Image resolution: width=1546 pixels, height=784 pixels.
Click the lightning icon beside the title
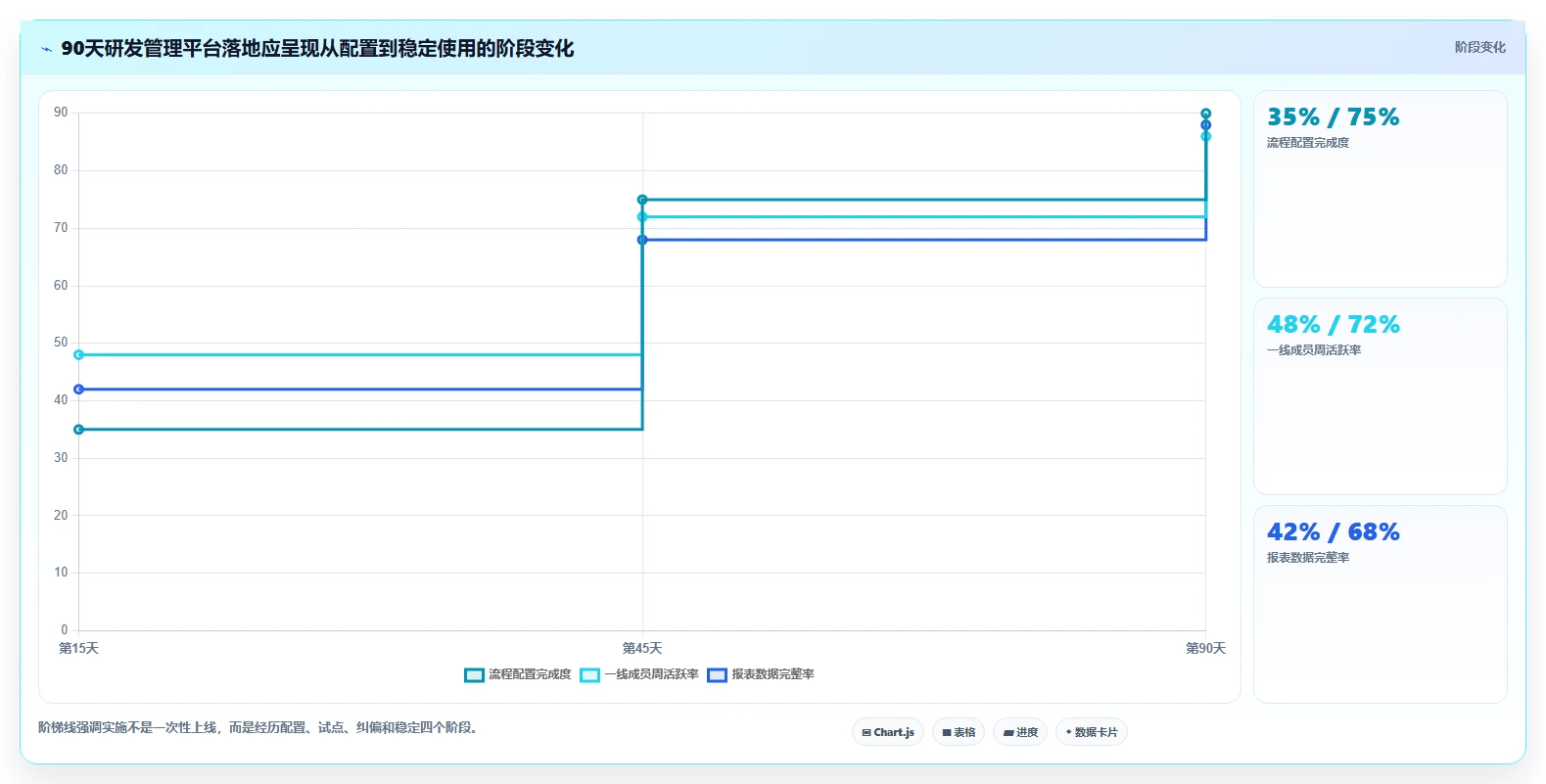point(46,49)
